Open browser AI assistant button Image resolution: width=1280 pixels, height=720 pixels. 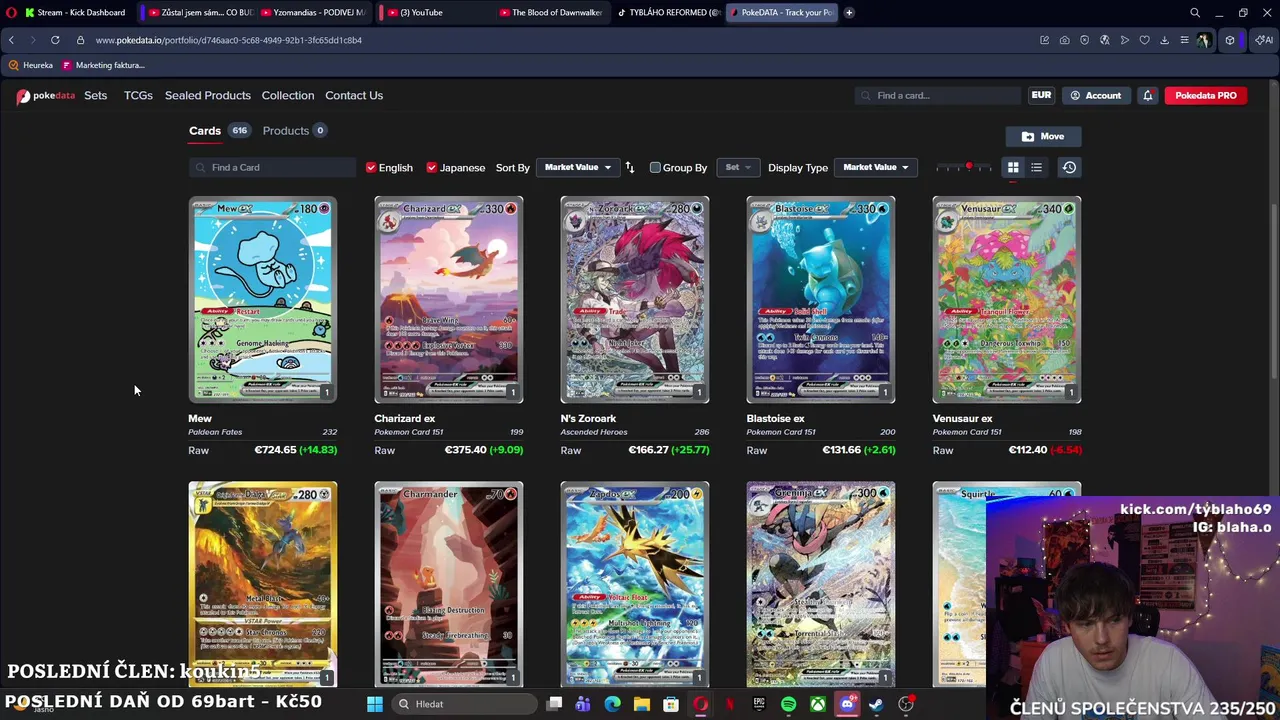tap(1264, 40)
